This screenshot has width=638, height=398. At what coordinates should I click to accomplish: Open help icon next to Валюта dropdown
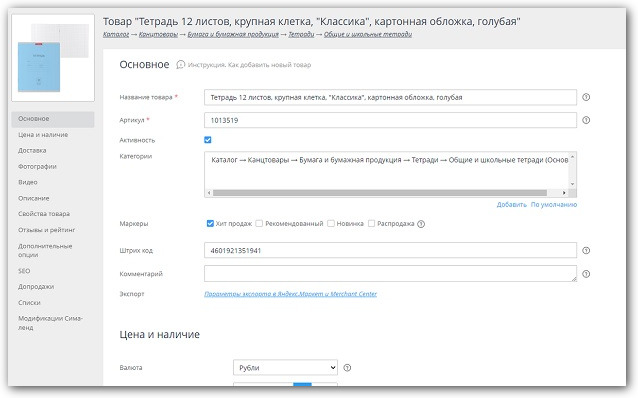pos(347,367)
